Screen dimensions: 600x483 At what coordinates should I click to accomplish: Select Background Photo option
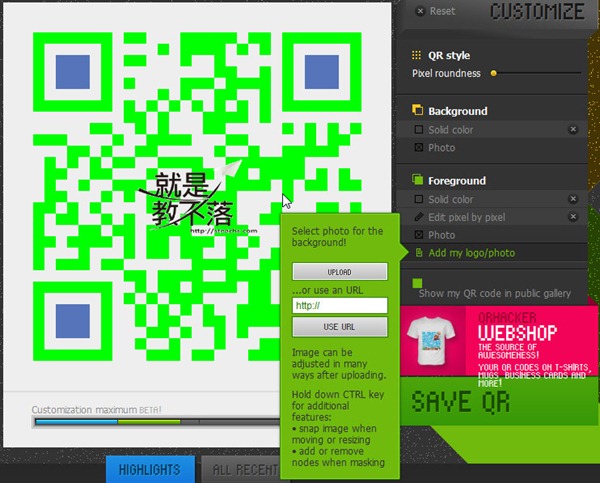(x=435, y=148)
